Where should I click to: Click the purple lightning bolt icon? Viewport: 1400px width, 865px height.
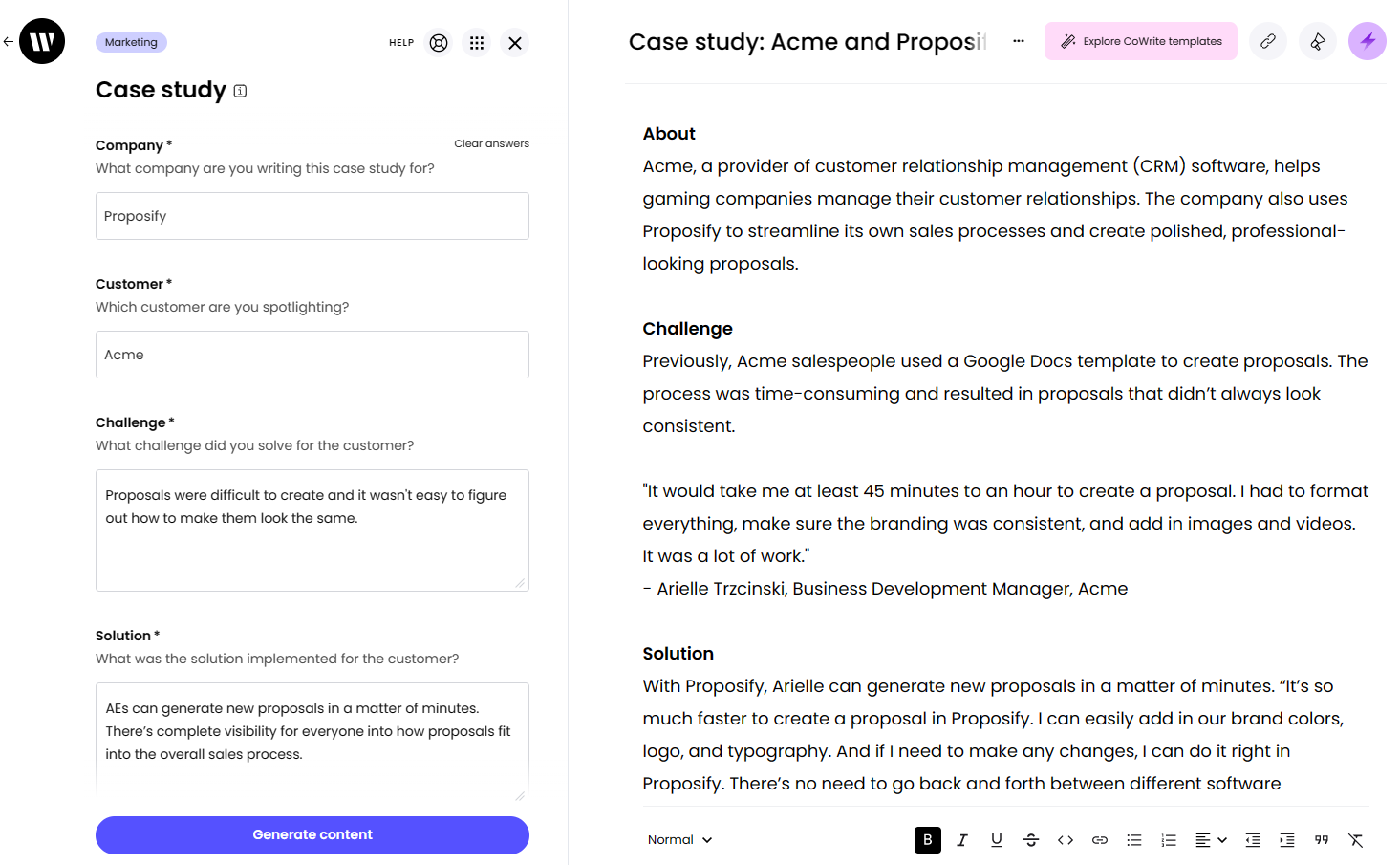pyautogui.click(x=1368, y=41)
